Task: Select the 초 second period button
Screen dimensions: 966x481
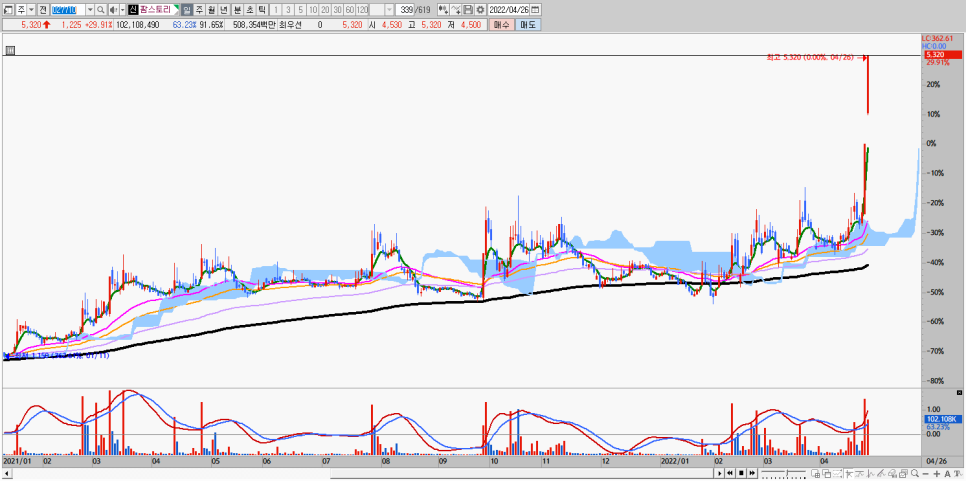Action: pos(250,10)
